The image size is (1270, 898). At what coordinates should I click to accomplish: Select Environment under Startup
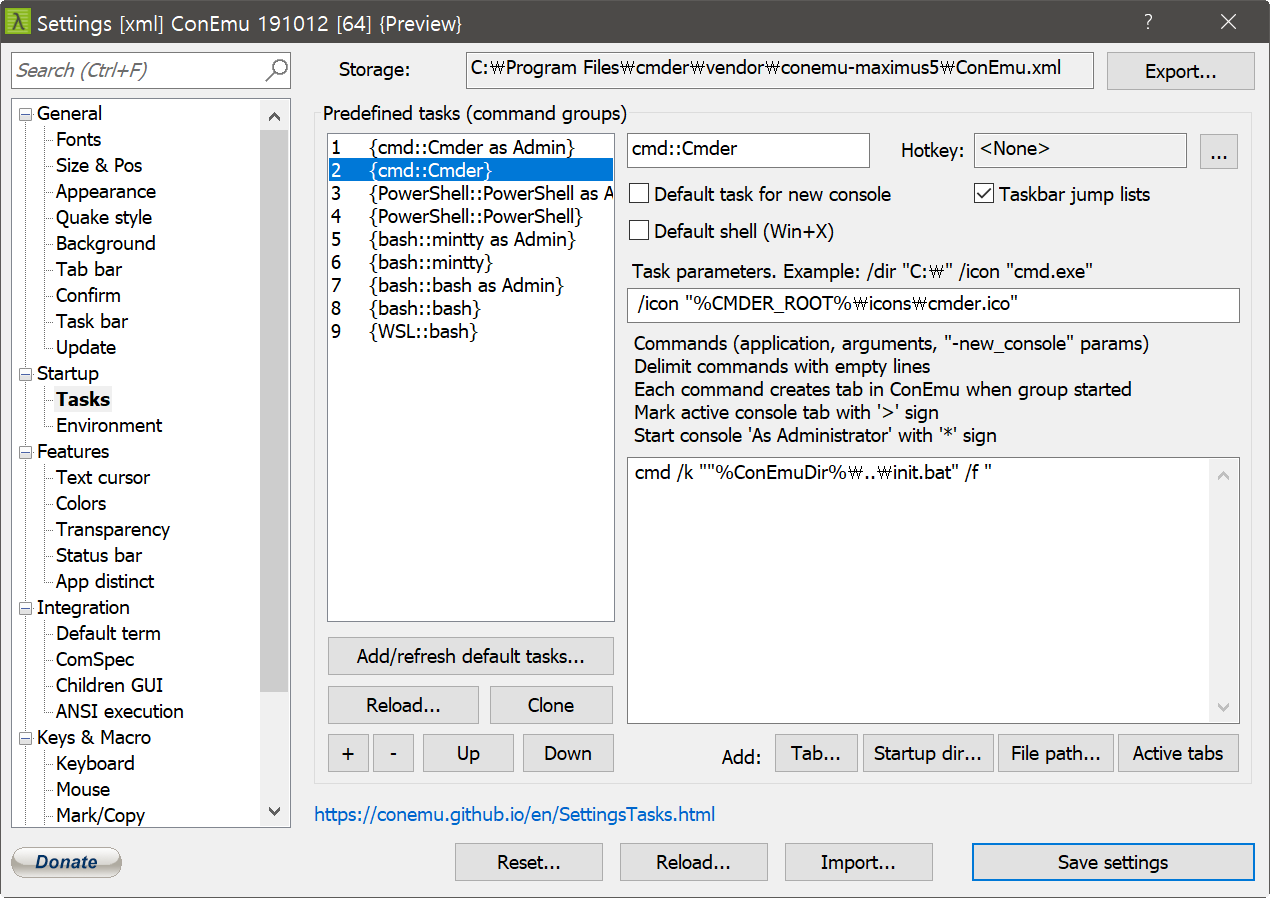point(109,425)
